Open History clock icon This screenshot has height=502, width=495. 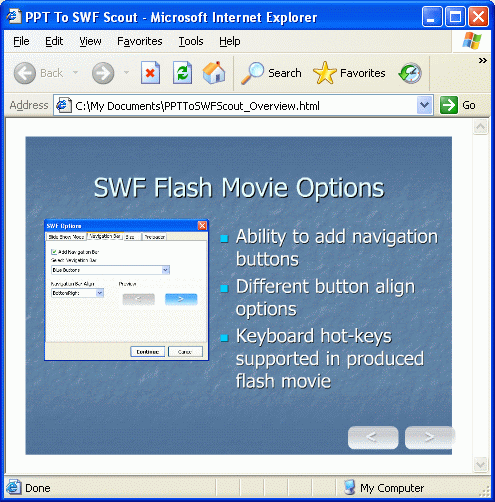[x=410, y=73]
